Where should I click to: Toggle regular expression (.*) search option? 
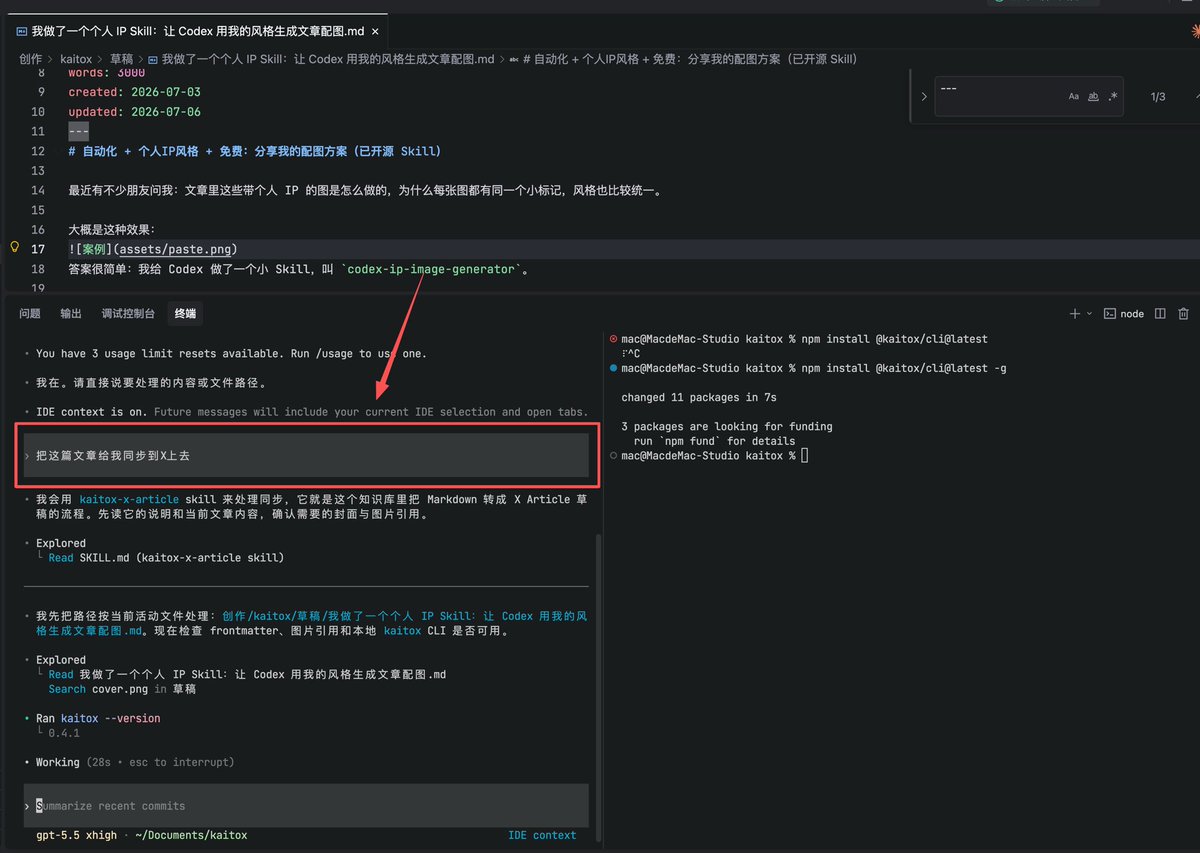[x=1112, y=97]
